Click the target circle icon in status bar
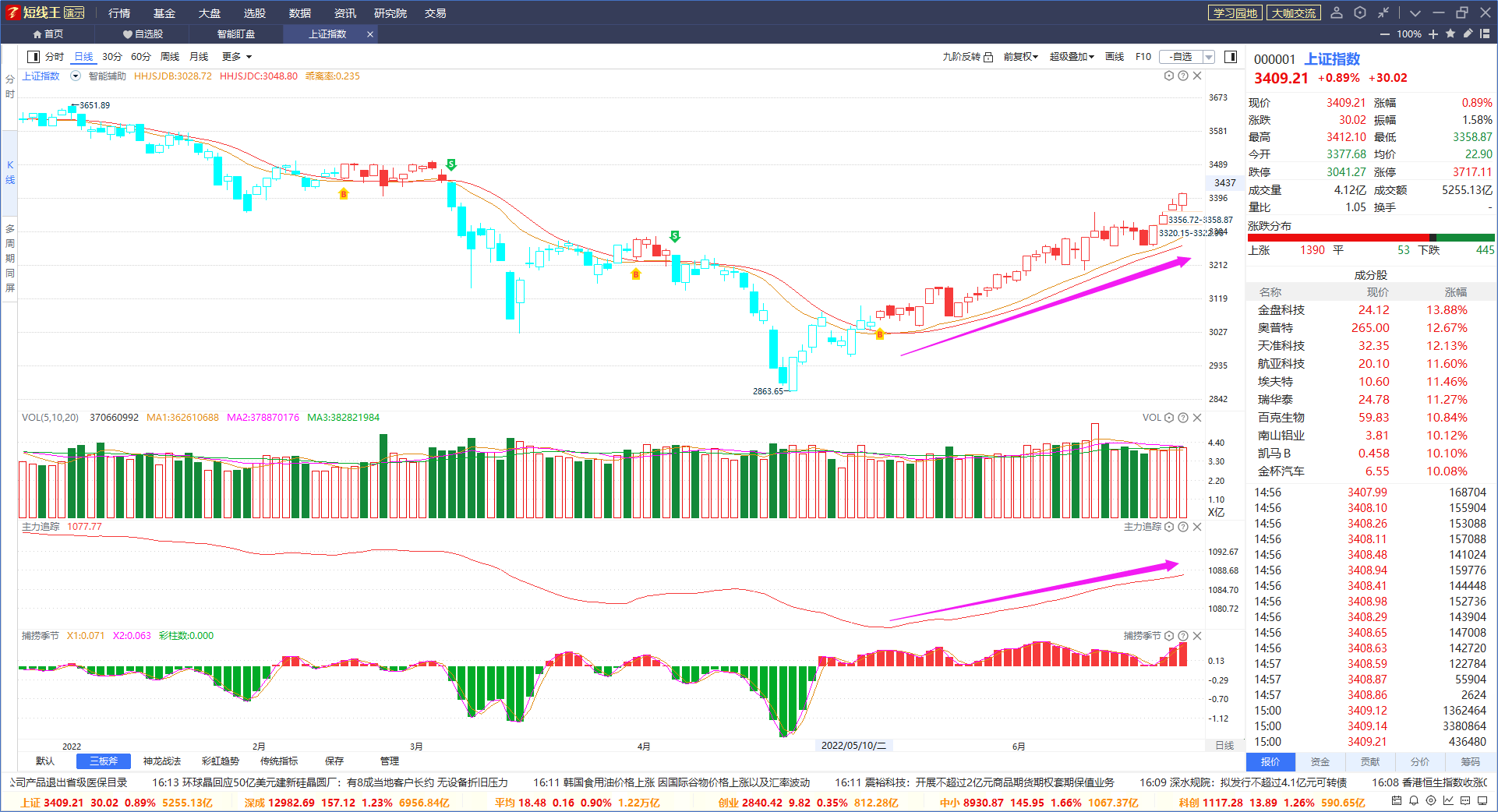Viewport: 1498px width, 812px height. [1431, 801]
